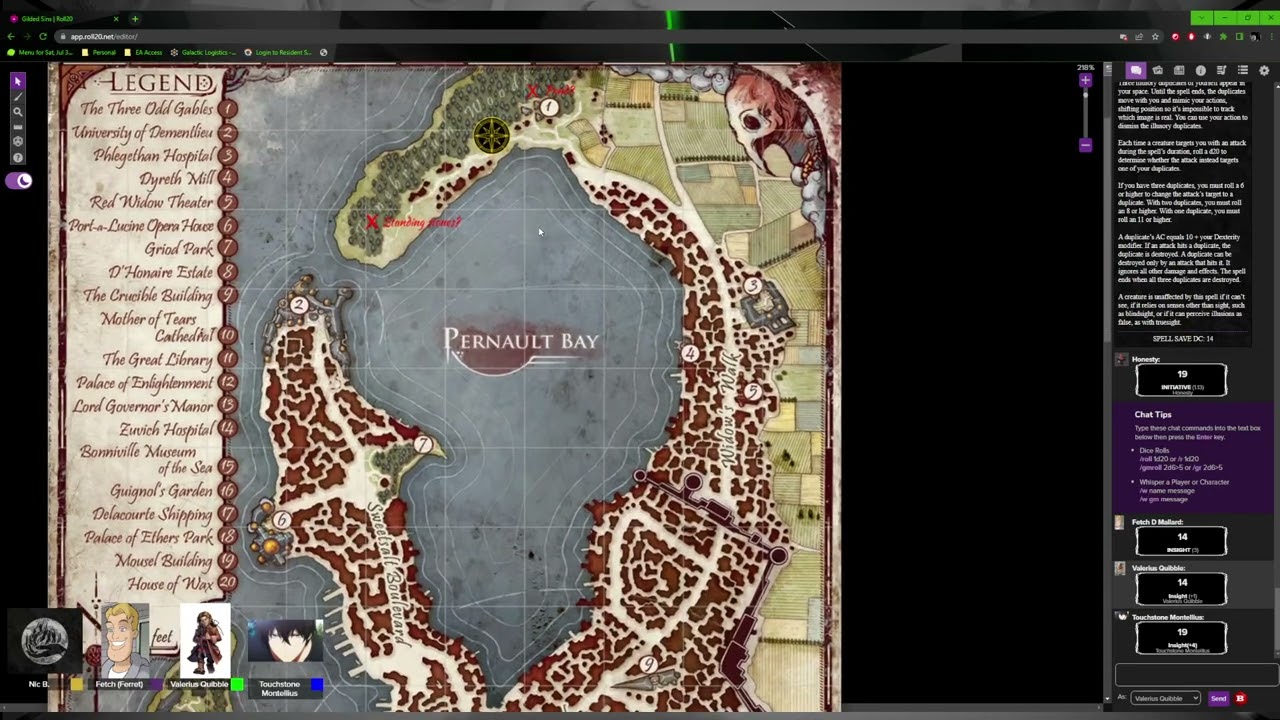
Task: Click the Gilded Sins Roll20 browser tab
Action: pyautogui.click(x=62, y=19)
